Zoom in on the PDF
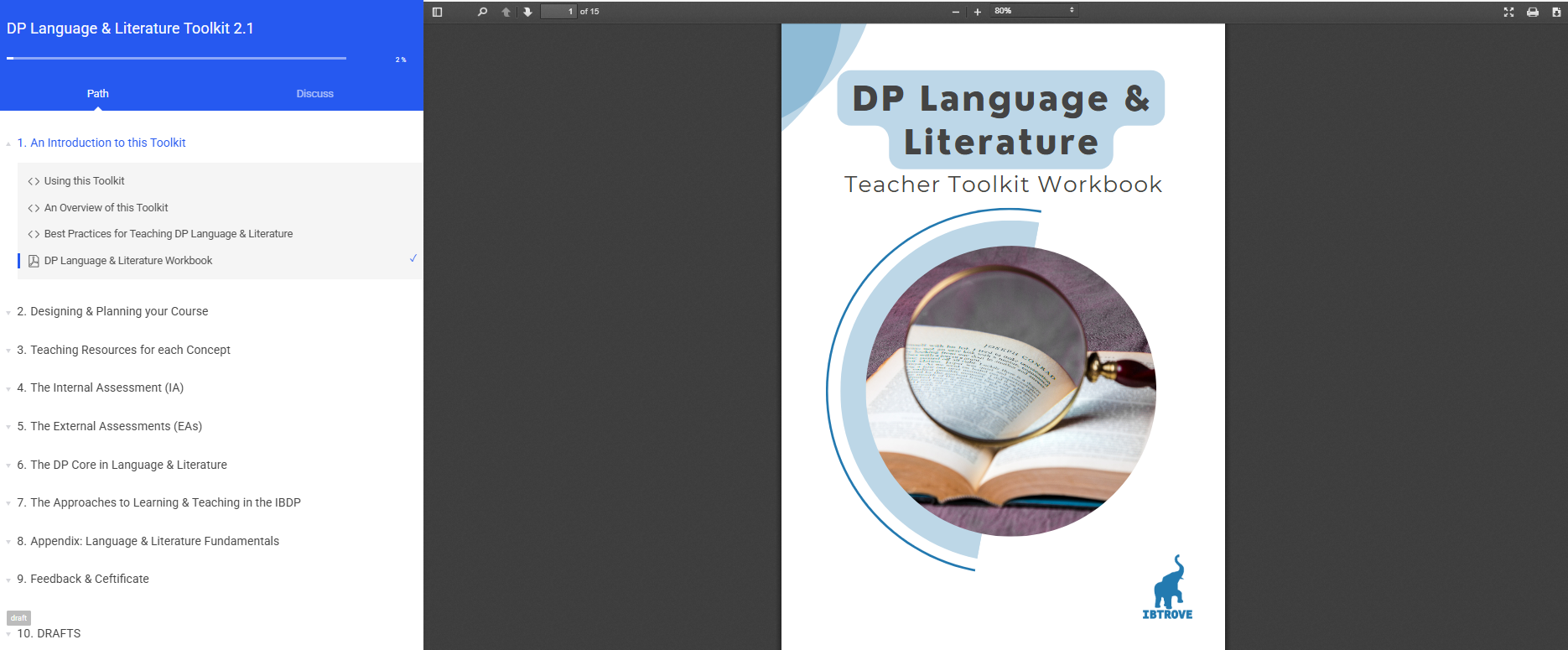 [978, 12]
